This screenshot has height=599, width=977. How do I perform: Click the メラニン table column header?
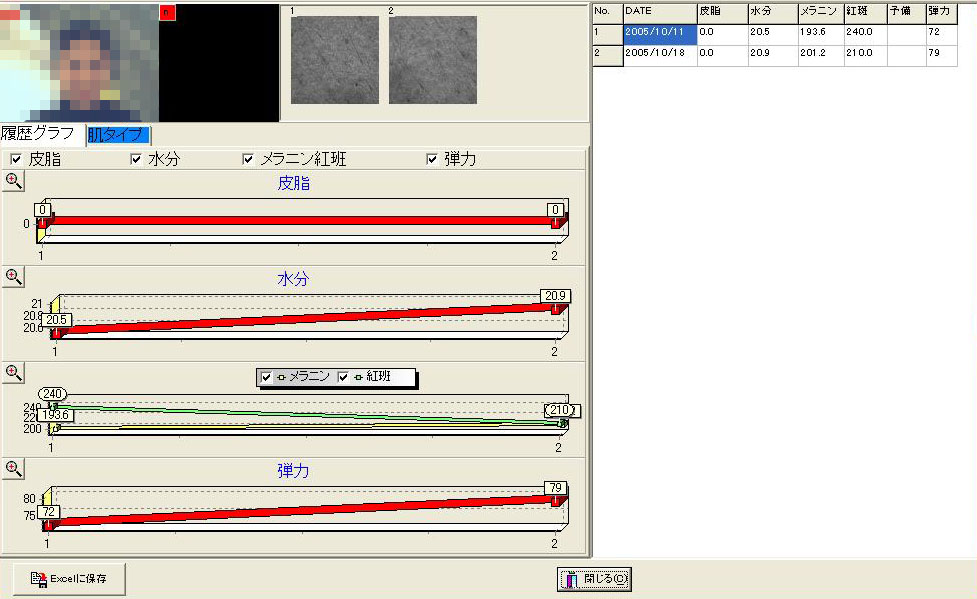821,13
